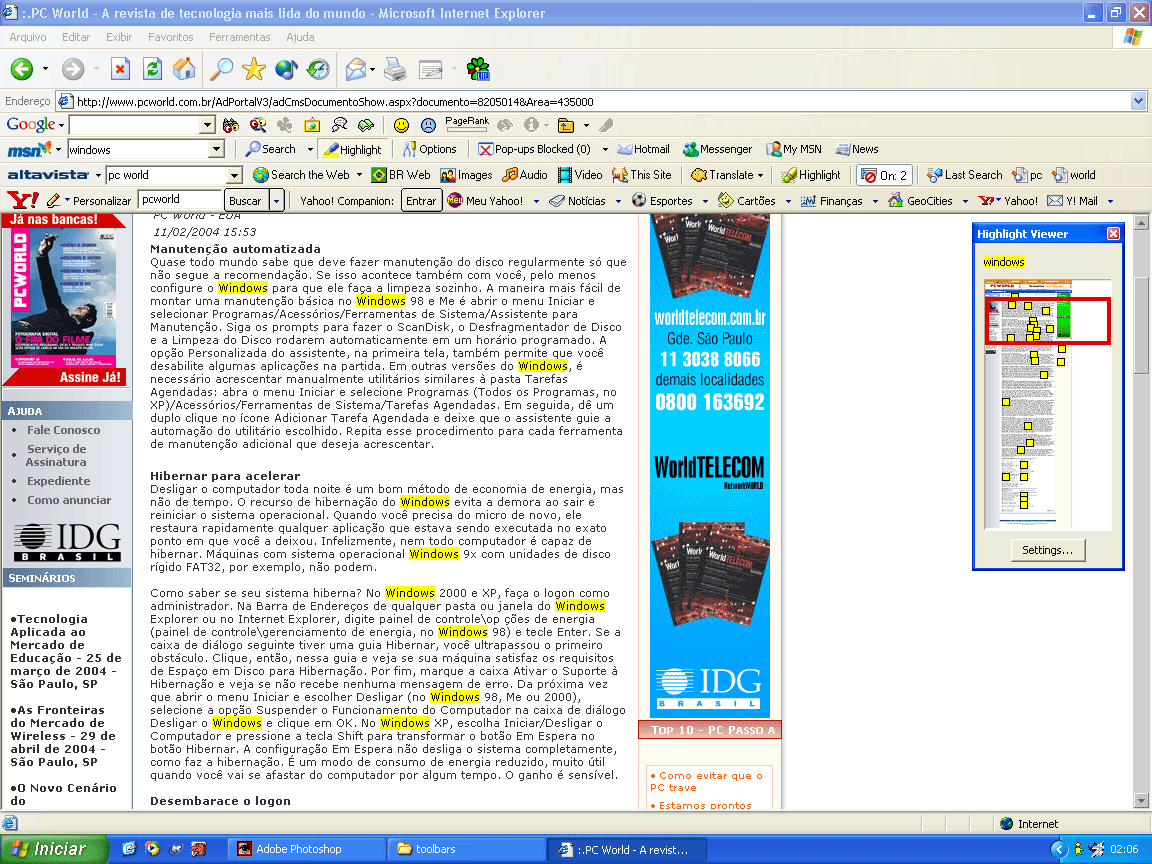Click AltaVista Last Search button
The image size is (1152, 864).
(965, 175)
